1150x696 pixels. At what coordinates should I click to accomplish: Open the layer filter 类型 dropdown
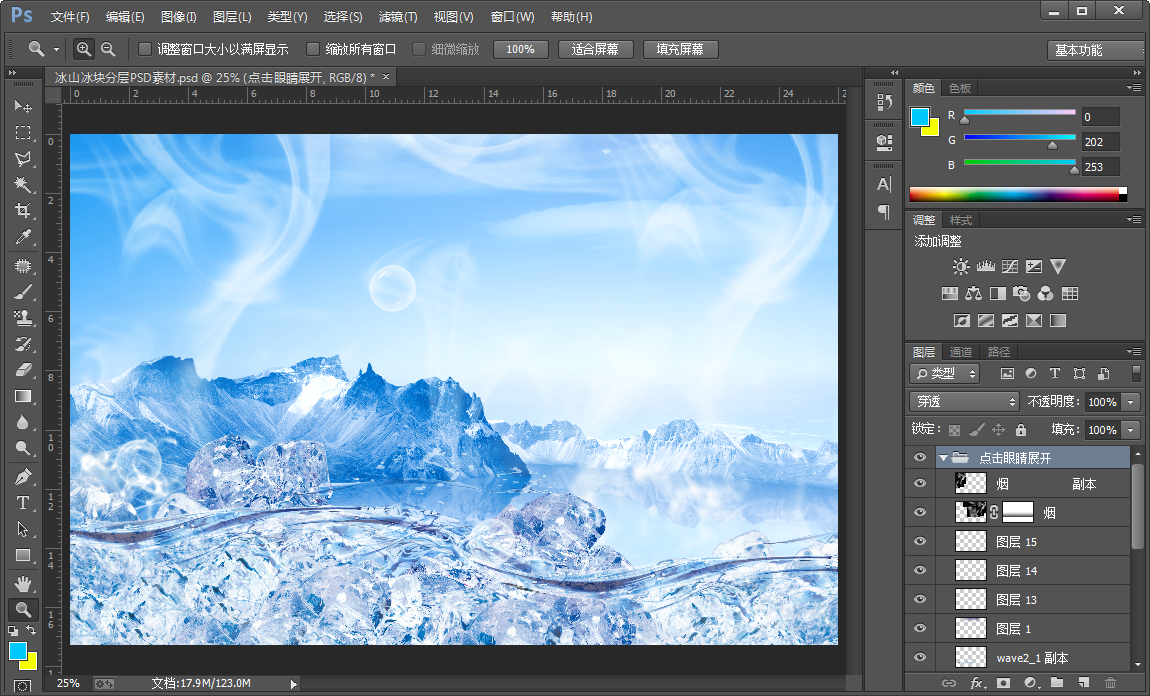[x=945, y=373]
